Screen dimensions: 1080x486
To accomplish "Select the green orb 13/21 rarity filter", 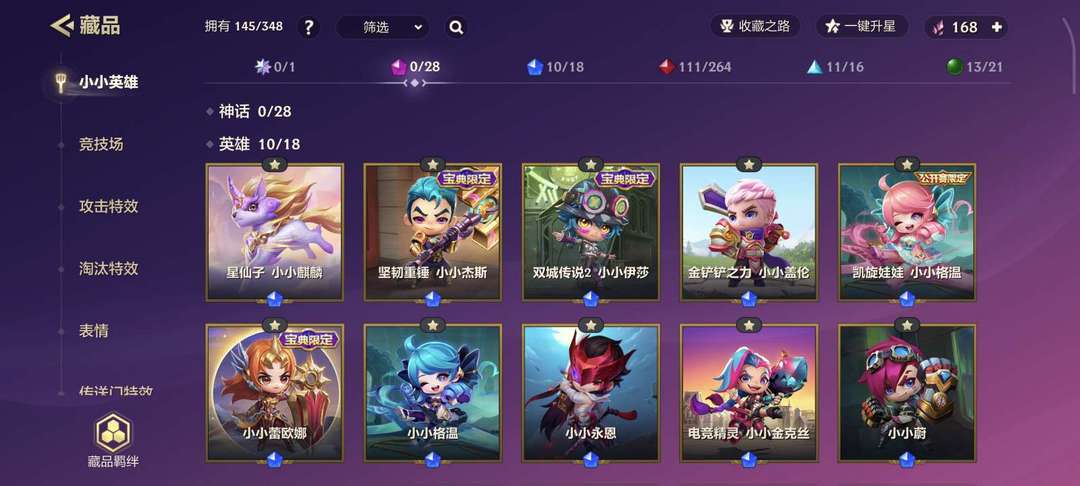I will pos(974,67).
